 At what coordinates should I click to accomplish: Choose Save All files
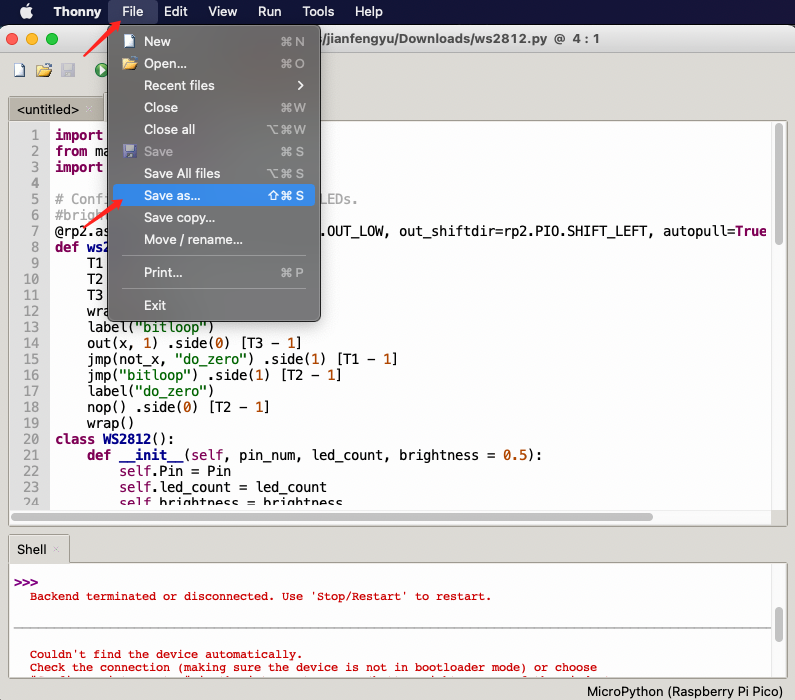[x=214, y=173]
